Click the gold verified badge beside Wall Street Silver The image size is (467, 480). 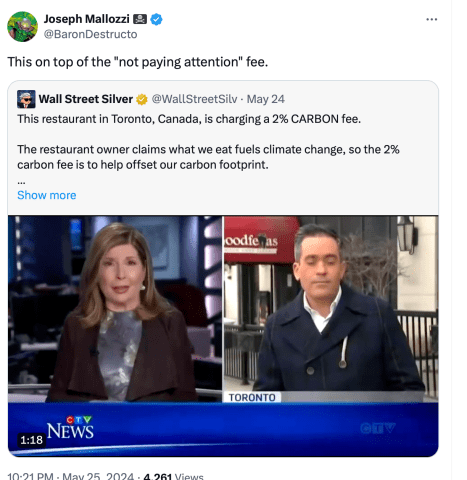click(x=142, y=99)
